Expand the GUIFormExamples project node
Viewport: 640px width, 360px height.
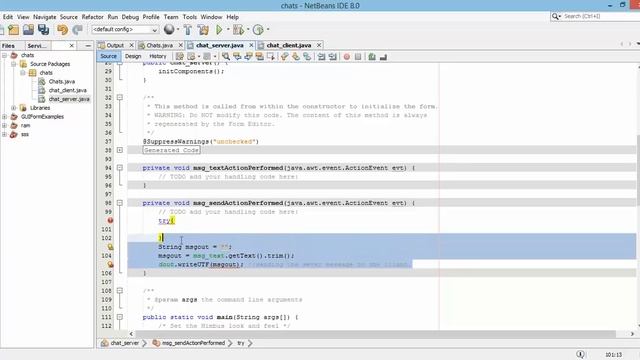(4, 117)
